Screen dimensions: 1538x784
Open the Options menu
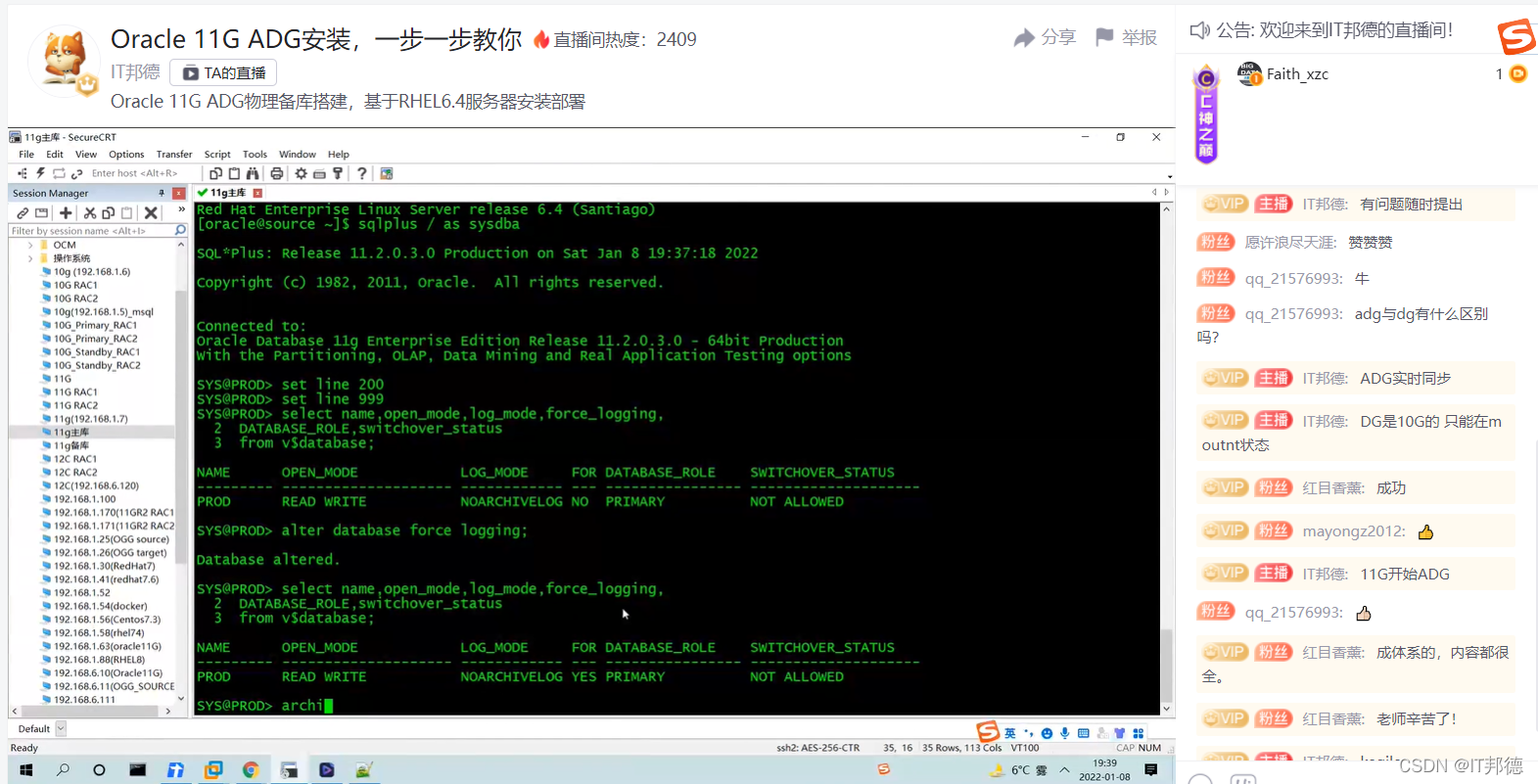[126, 155]
